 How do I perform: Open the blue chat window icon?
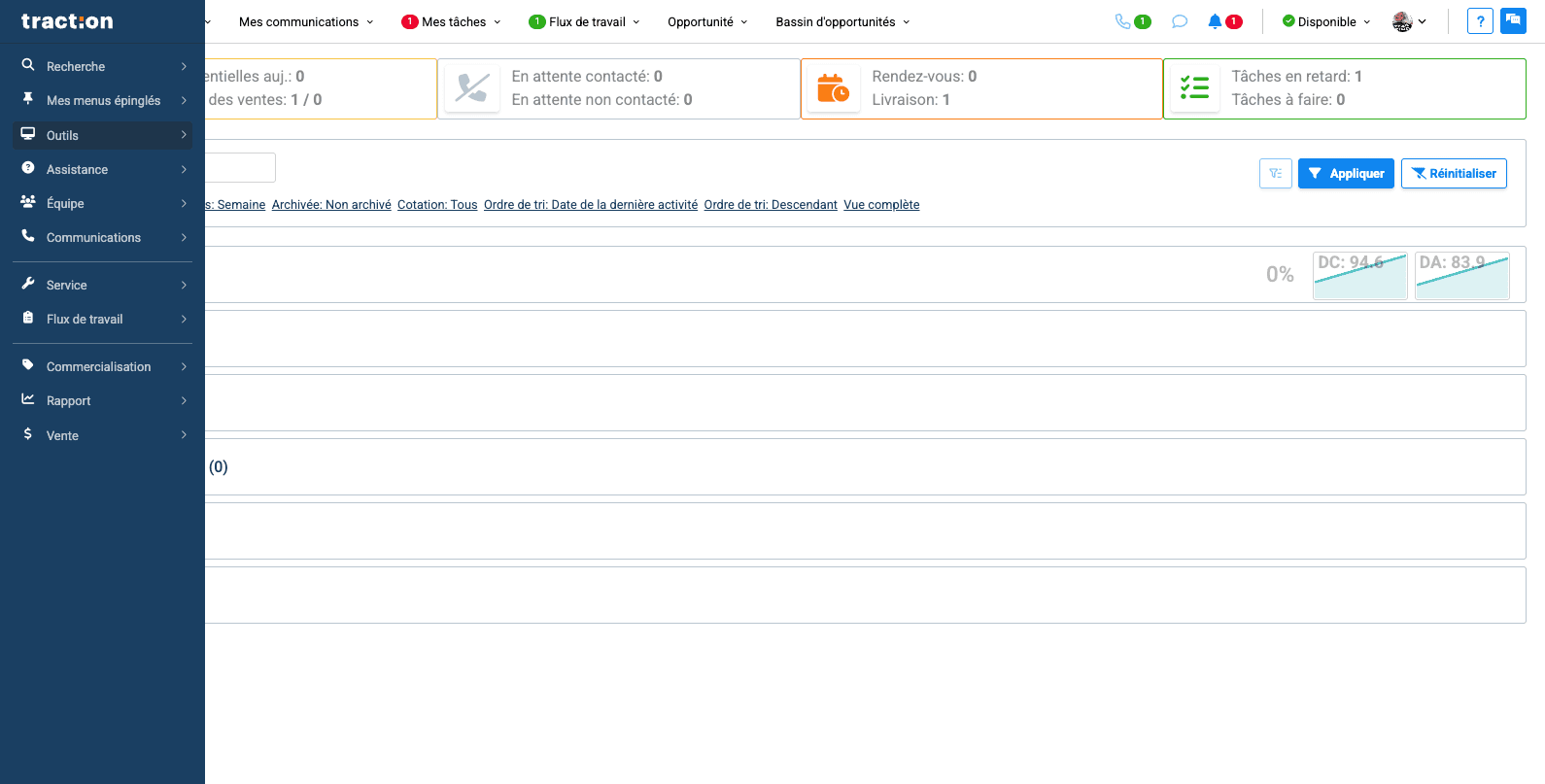click(1513, 21)
